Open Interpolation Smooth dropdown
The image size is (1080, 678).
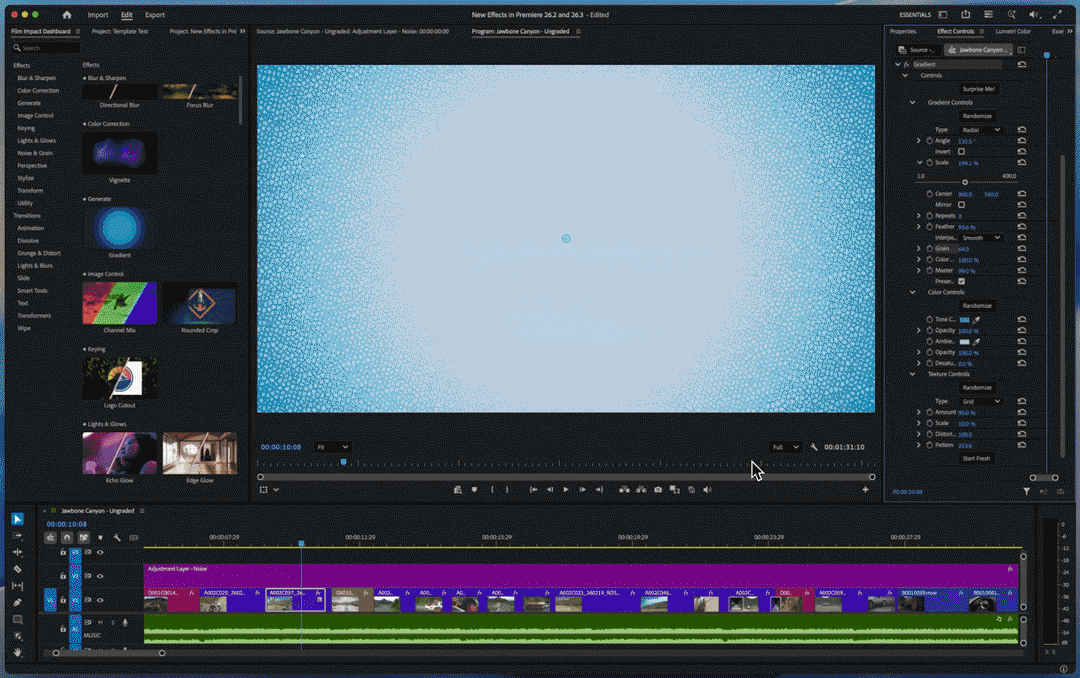pos(981,238)
